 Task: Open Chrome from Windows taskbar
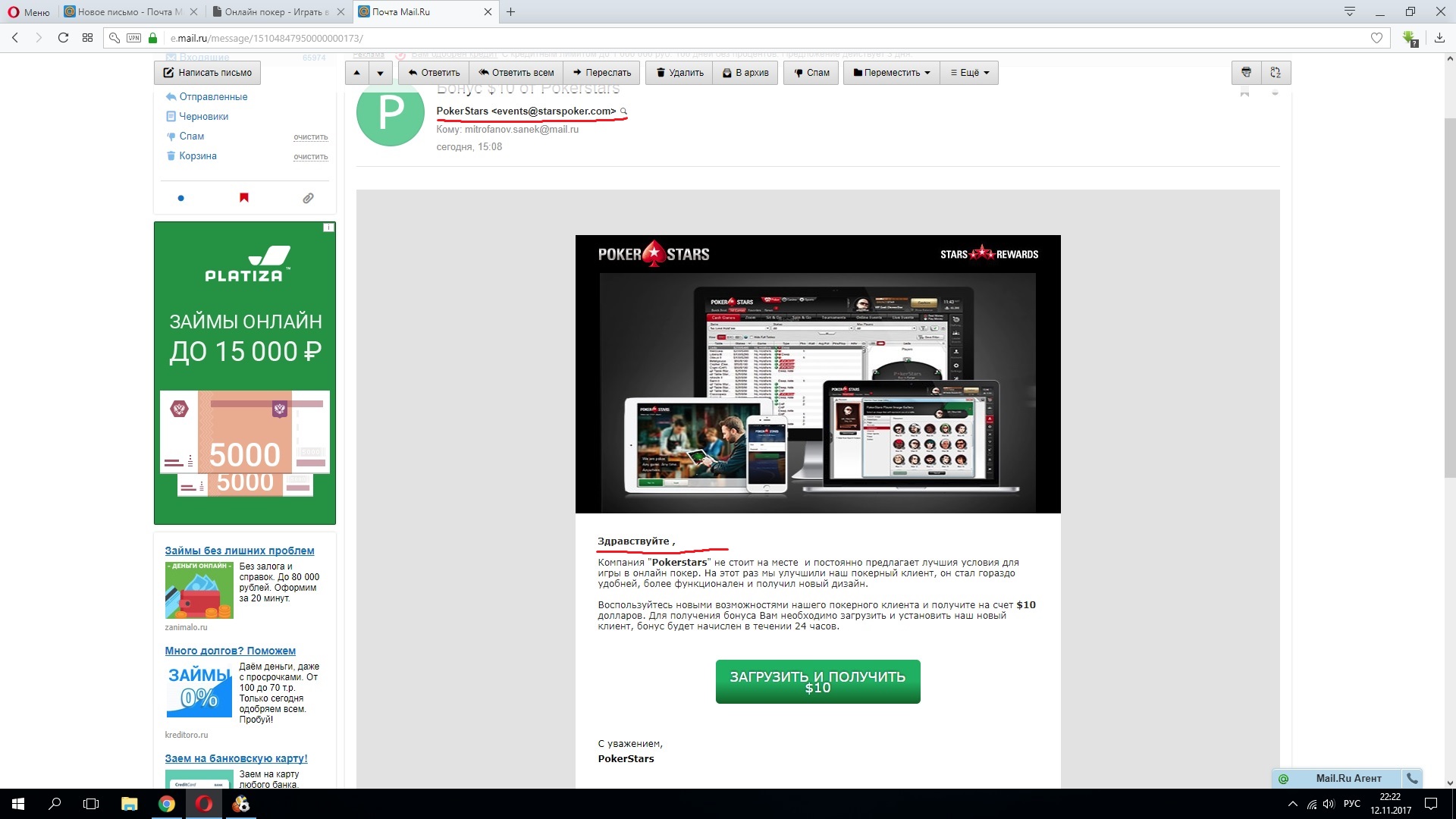(167, 804)
